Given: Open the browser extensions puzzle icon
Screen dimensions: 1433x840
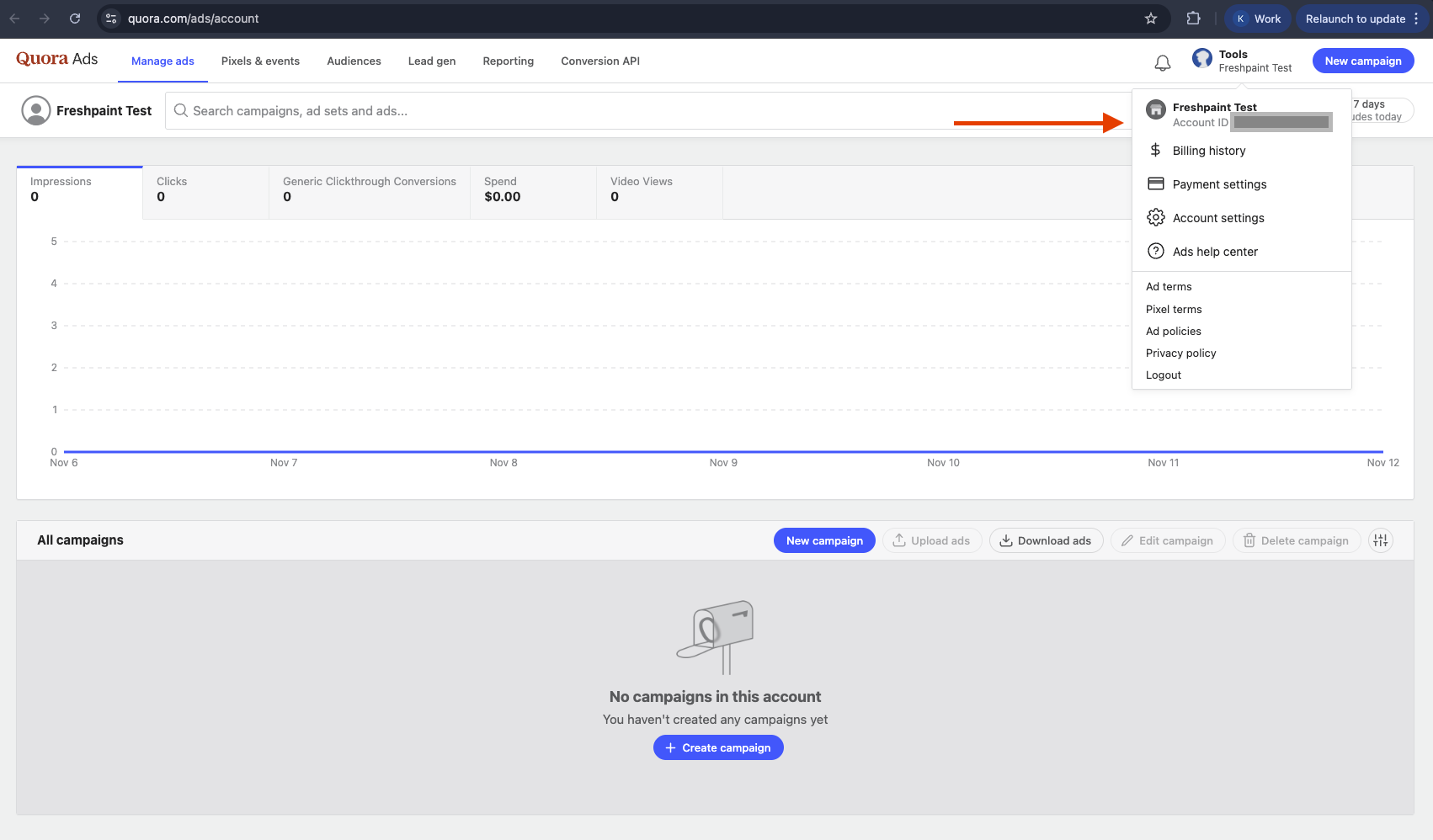Looking at the screenshot, I should point(1193,19).
